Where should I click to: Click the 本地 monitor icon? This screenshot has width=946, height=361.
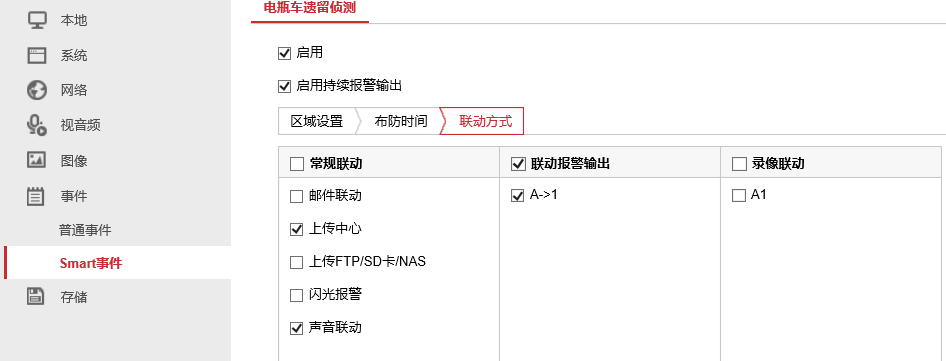tap(37, 20)
